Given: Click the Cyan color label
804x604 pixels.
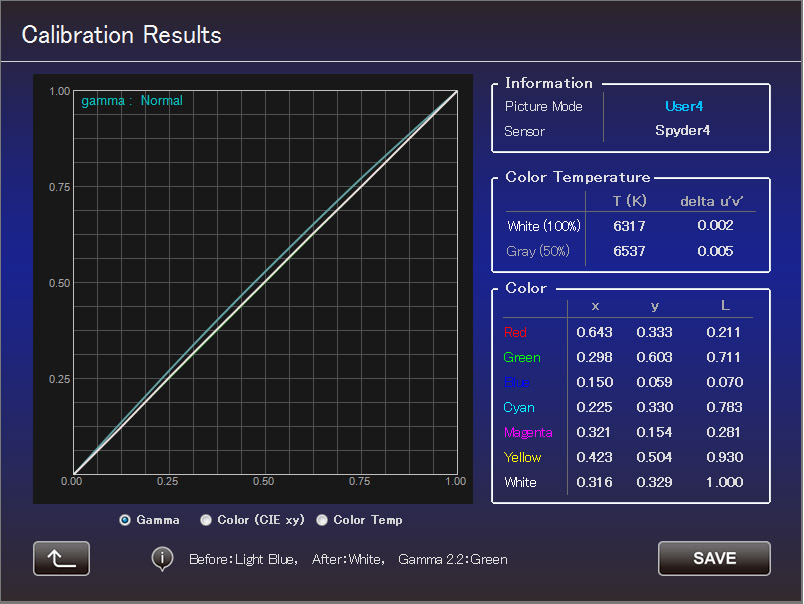Looking at the screenshot, I should pyautogui.click(x=519, y=407).
